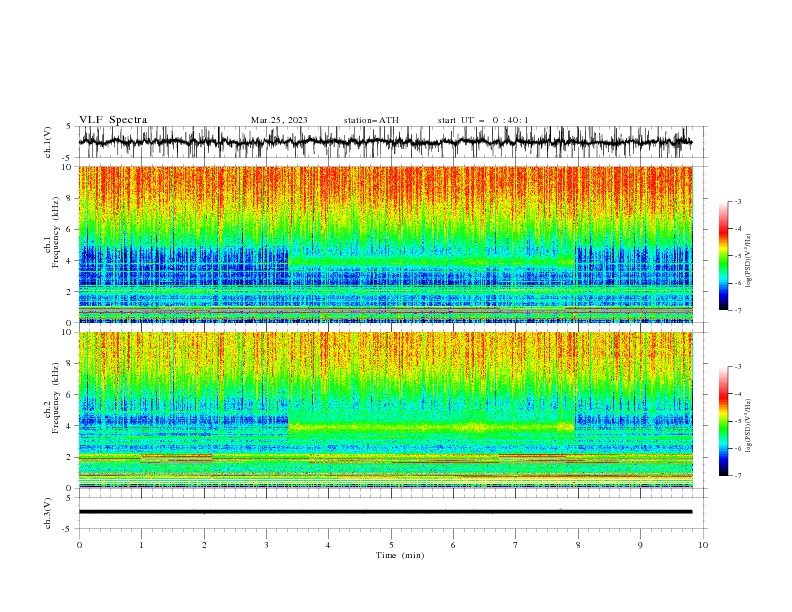The height and width of the screenshot is (612, 792).
Task: Click the ch.1 spectrogram panel
Action: (x=385, y=244)
